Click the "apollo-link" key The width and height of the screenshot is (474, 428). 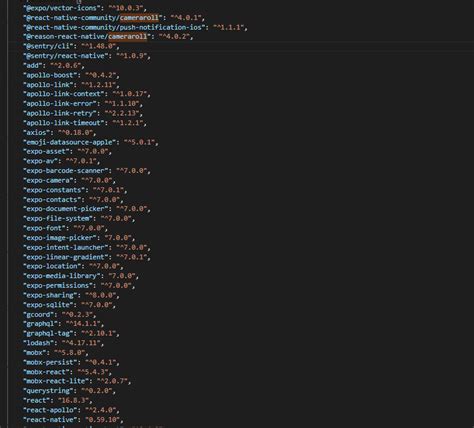point(48,85)
